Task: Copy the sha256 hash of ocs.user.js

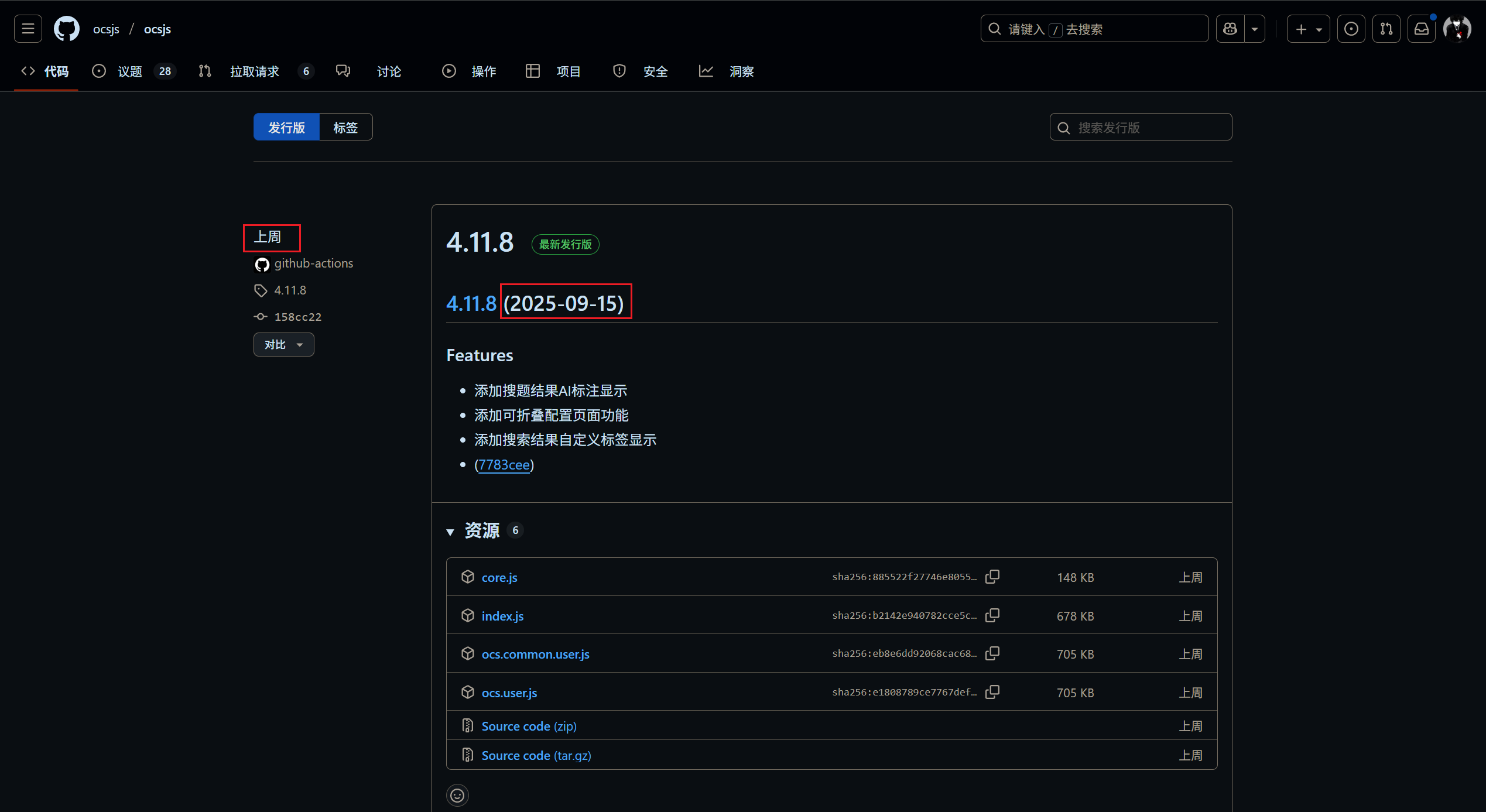Action: [992, 692]
